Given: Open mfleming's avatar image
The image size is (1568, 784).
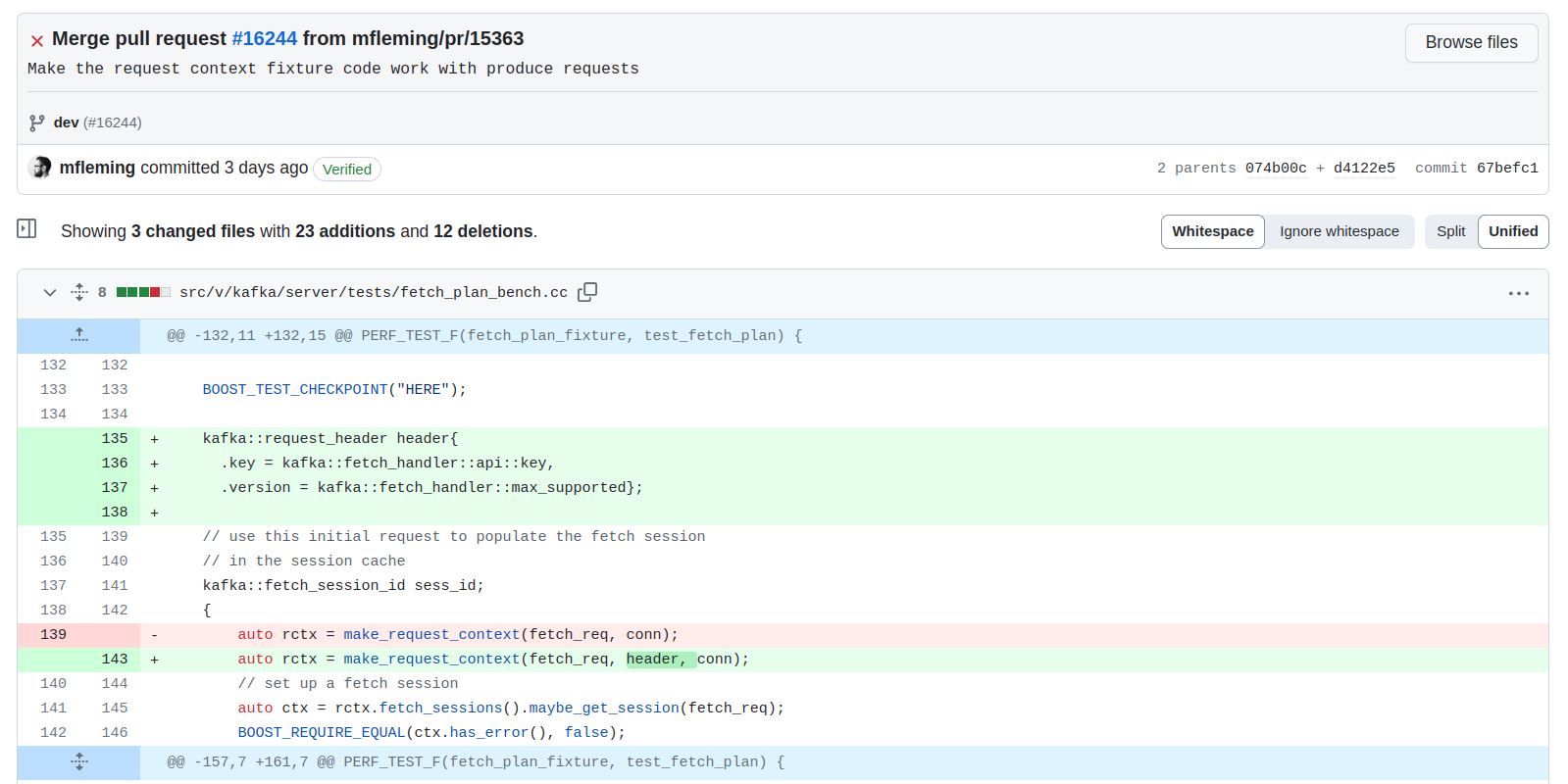Looking at the screenshot, I should point(41,168).
